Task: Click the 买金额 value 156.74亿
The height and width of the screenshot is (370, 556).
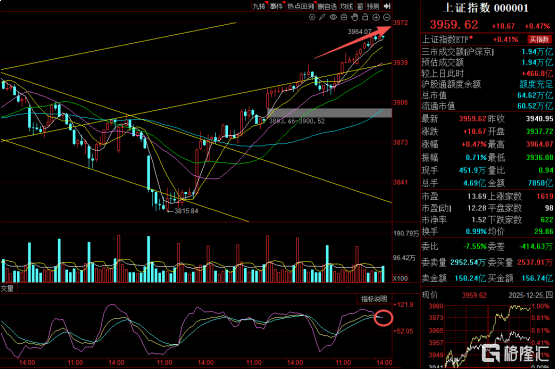Action: point(537,278)
